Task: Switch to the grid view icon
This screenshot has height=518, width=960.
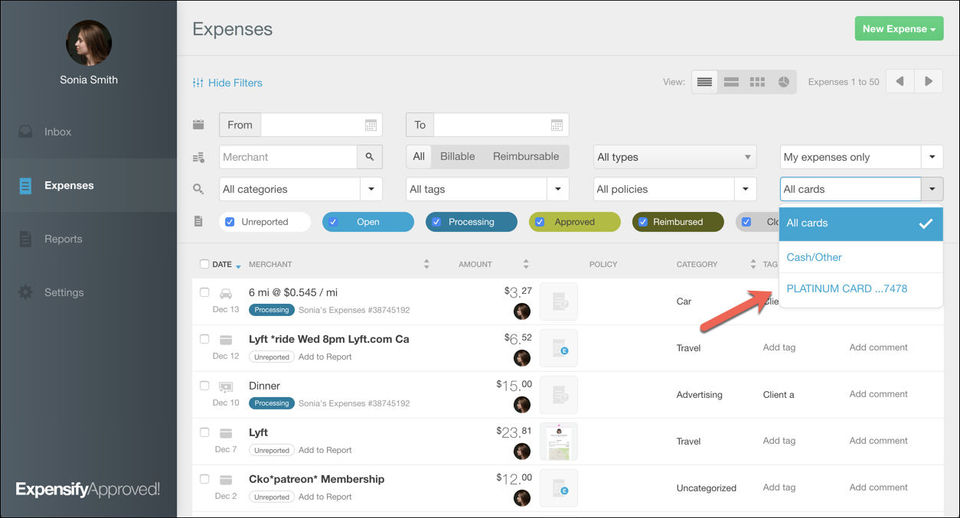Action: (x=757, y=82)
